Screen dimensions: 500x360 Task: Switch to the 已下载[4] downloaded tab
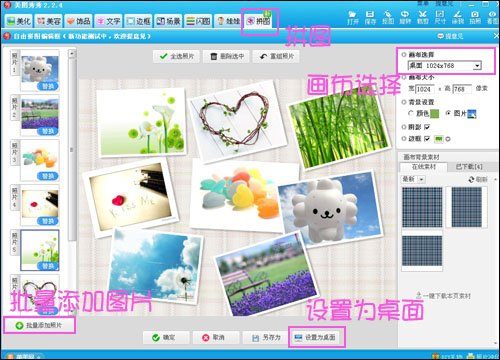[x=469, y=167]
